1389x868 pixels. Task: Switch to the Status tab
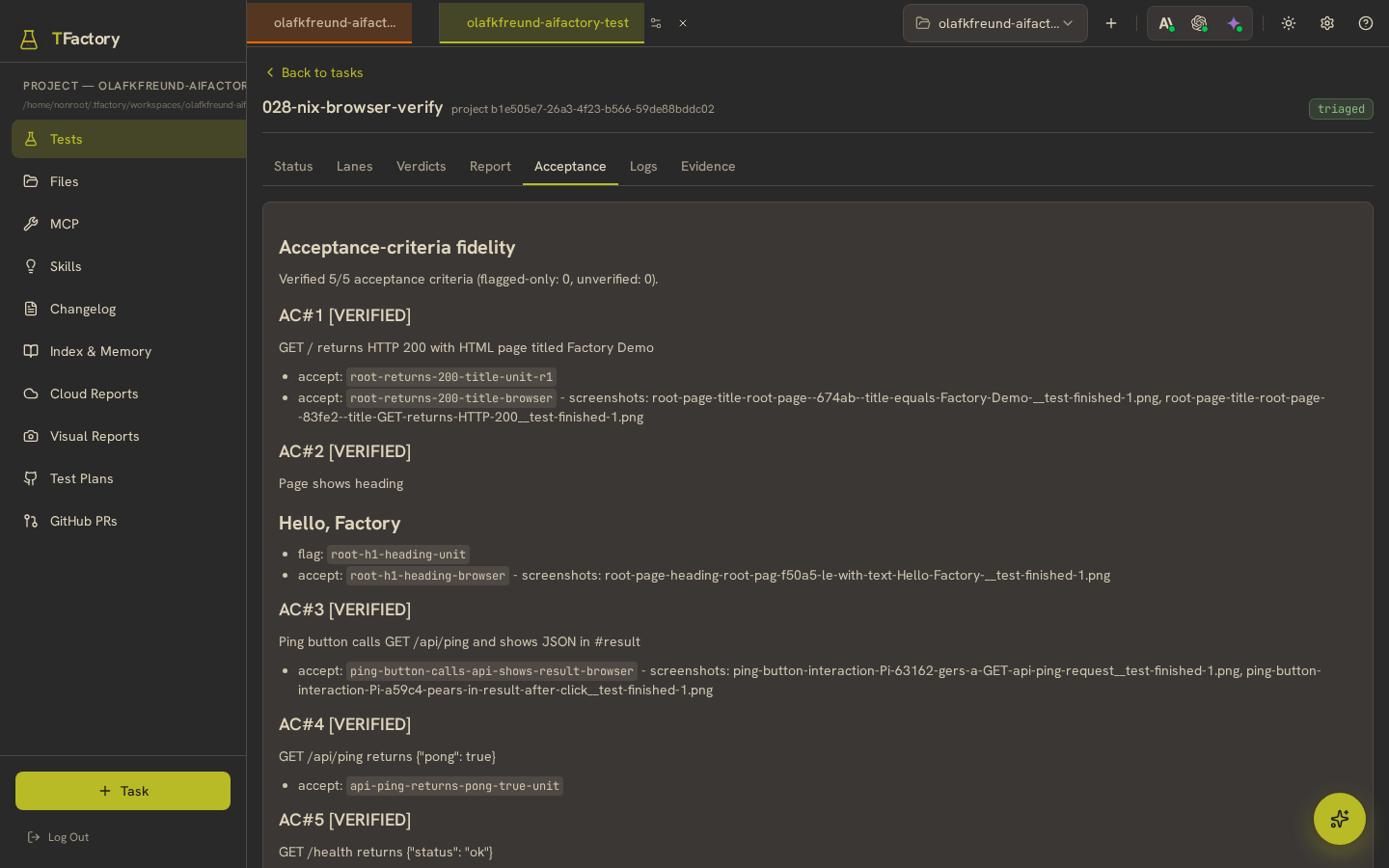click(293, 166)
